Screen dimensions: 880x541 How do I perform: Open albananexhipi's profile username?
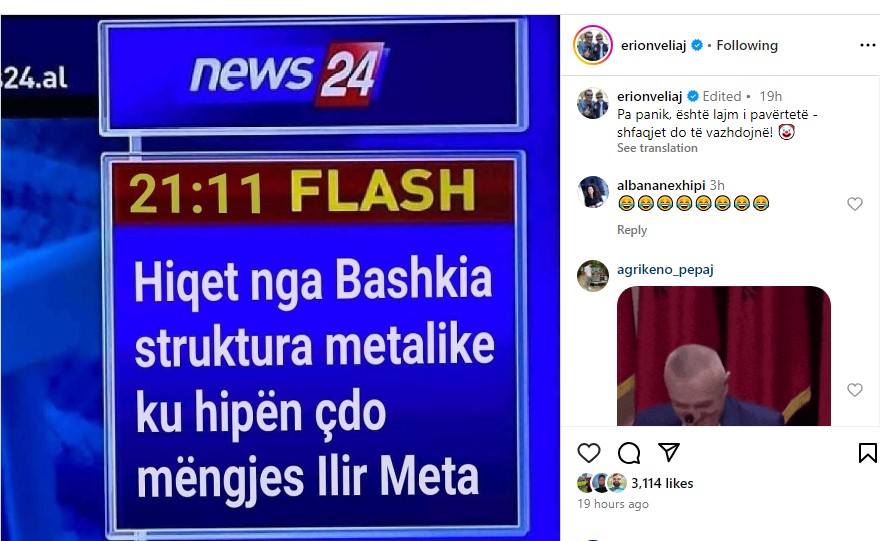pos(661,185)
